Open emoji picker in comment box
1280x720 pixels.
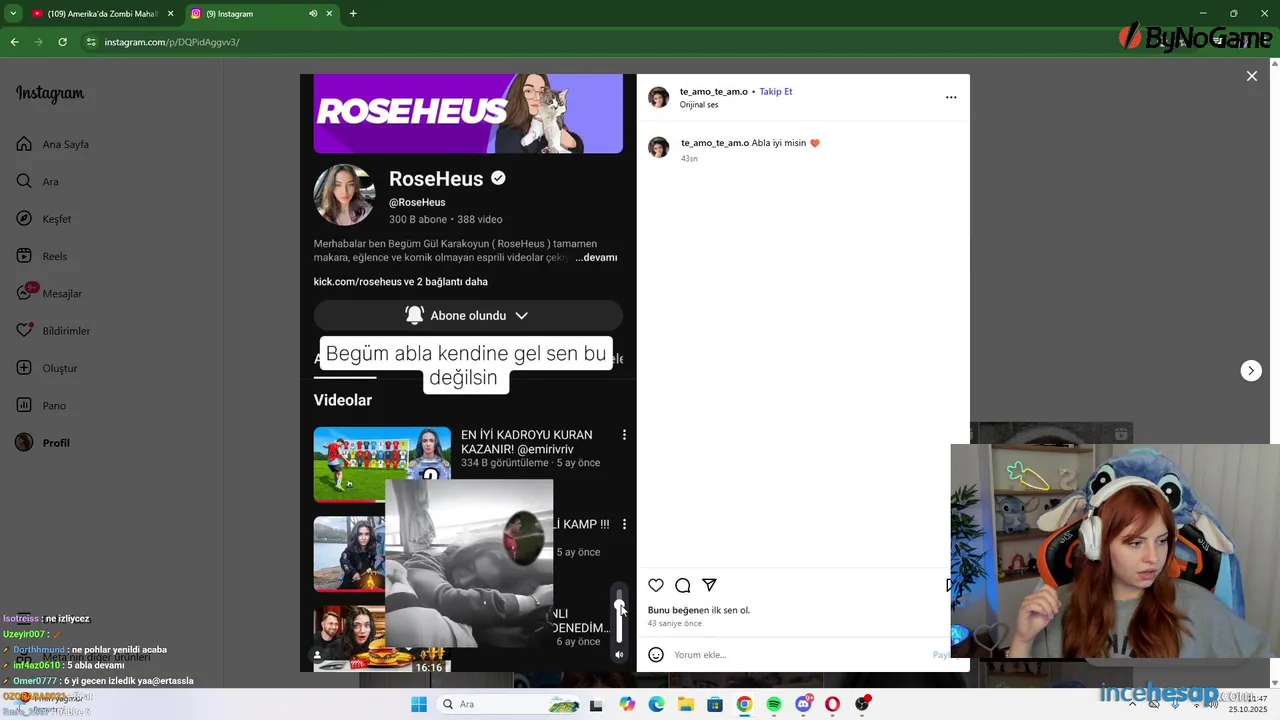(x=656, y=655)
